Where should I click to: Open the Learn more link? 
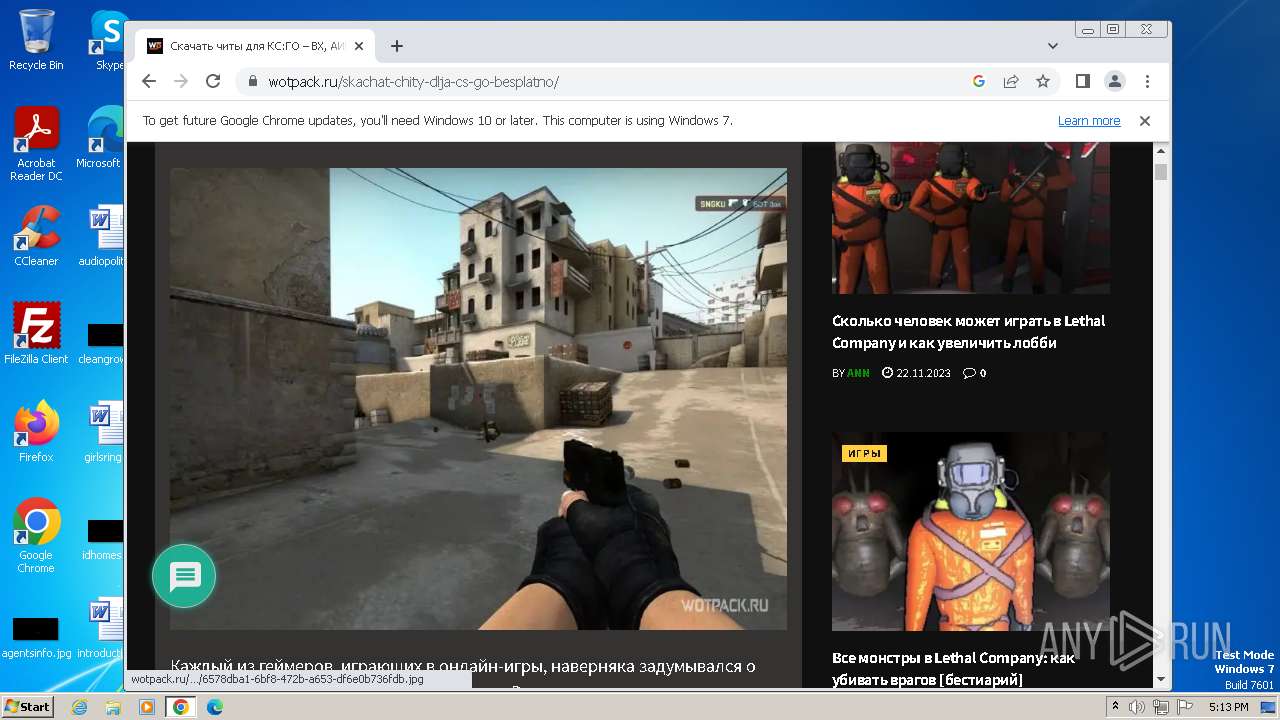point(1089,121)
